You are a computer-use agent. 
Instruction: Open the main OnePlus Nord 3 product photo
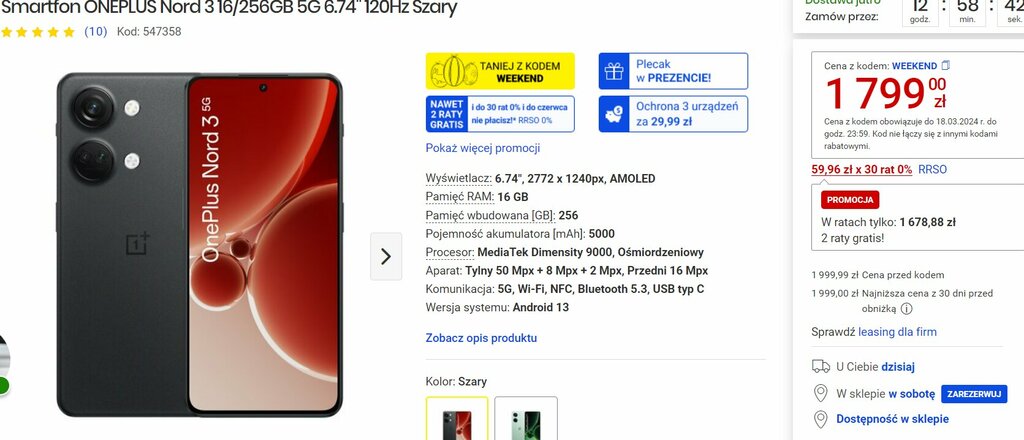[199, 245]
